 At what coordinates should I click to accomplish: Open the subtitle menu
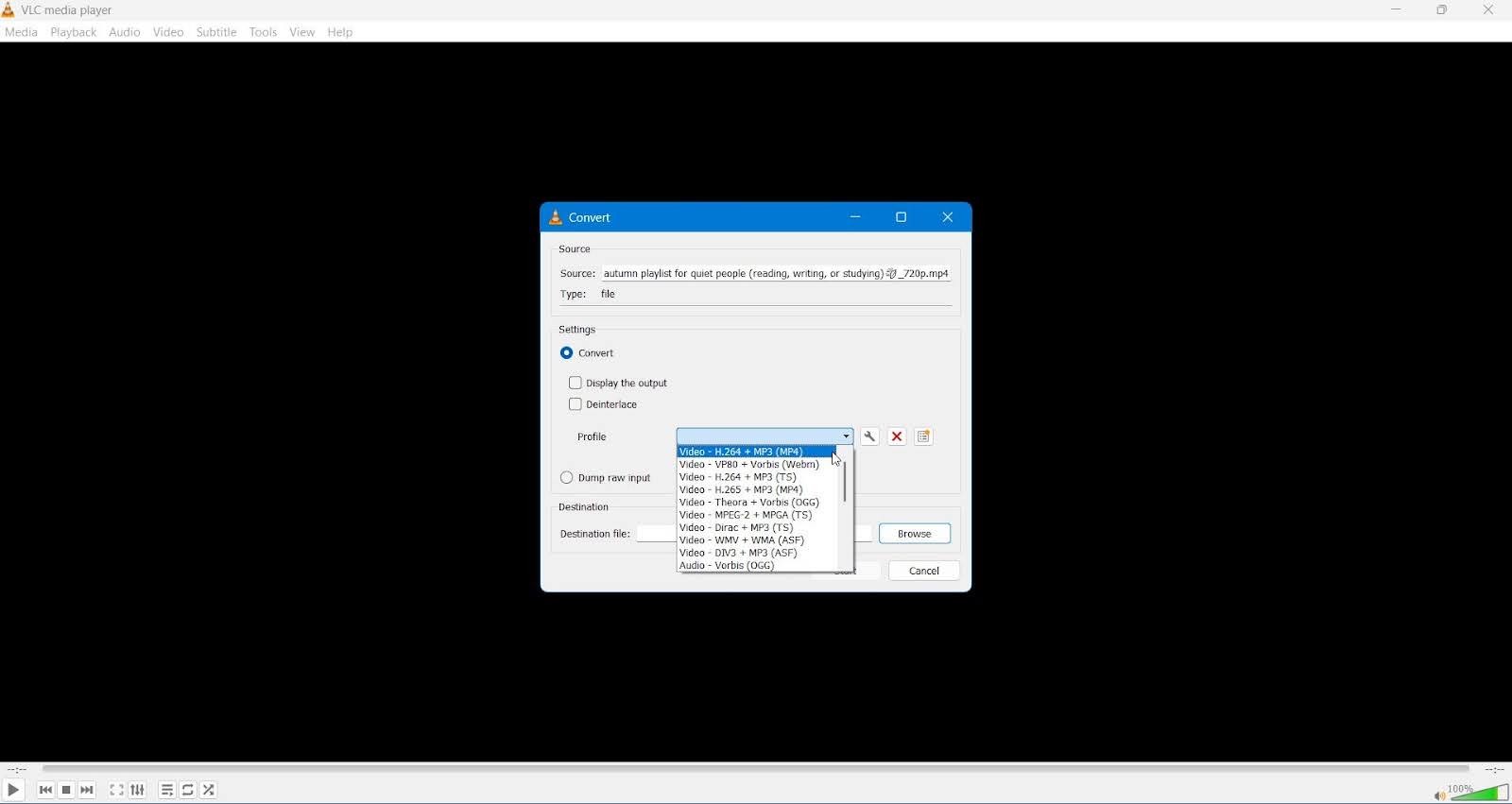(x=216, y=32)
